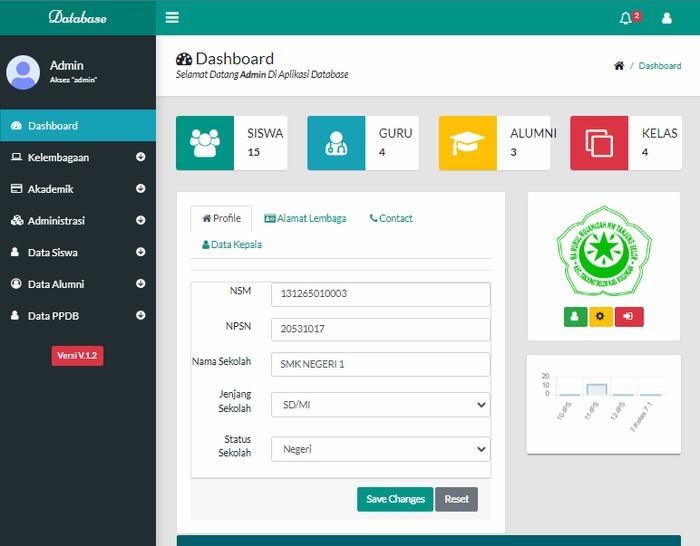
Task: Open the Status Sekolah dropdown
Action: [x=380, y=449]
